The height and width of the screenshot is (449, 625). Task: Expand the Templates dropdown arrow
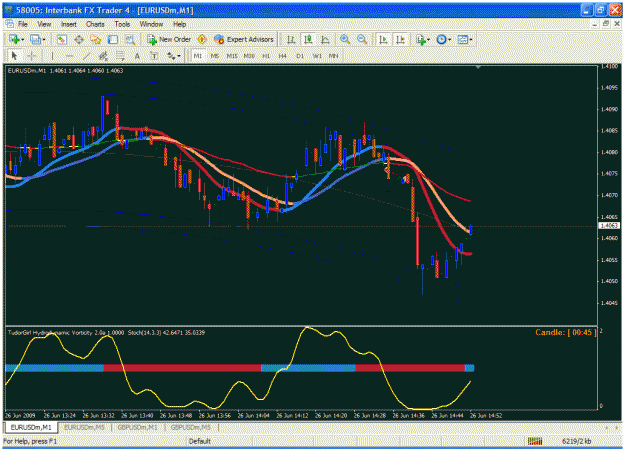(x=471, y=39)
